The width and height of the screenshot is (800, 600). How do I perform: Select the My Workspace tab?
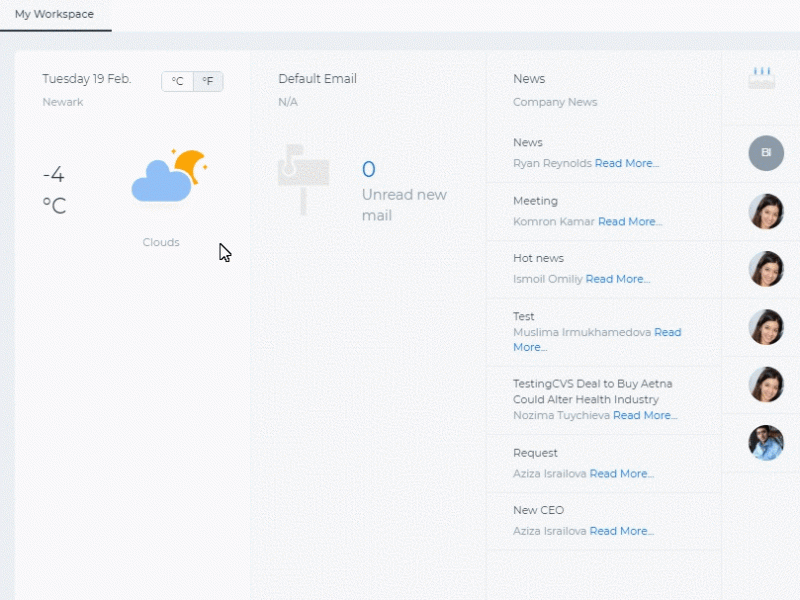coord(55,14)
